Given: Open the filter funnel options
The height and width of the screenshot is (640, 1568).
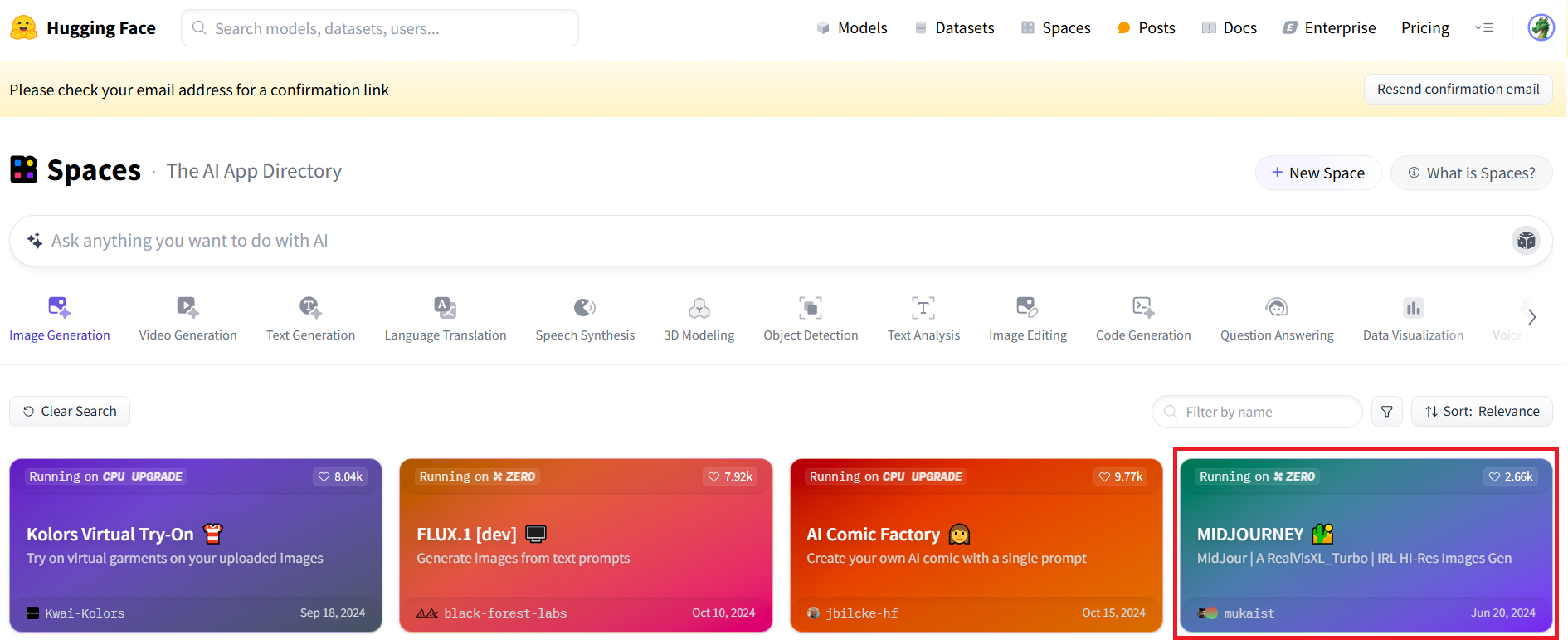Looking at the screenshot, I should click(x=1386, y=412).
